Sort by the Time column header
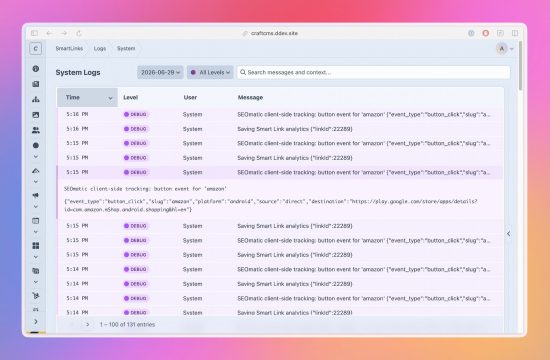The height and width of the screenshot is (360, 550). click(87, 98)
